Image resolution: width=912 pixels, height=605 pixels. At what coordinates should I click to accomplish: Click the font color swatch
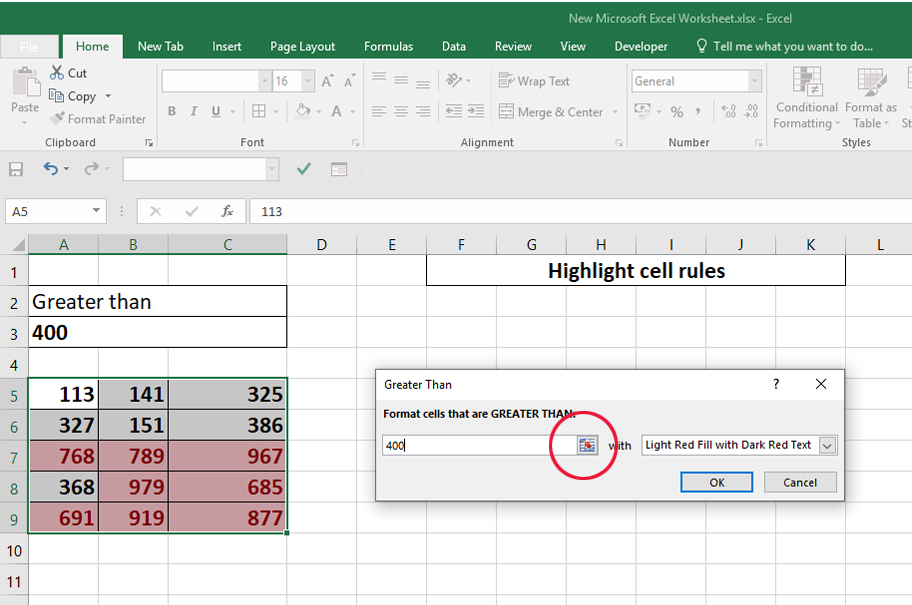click(338, 112)
